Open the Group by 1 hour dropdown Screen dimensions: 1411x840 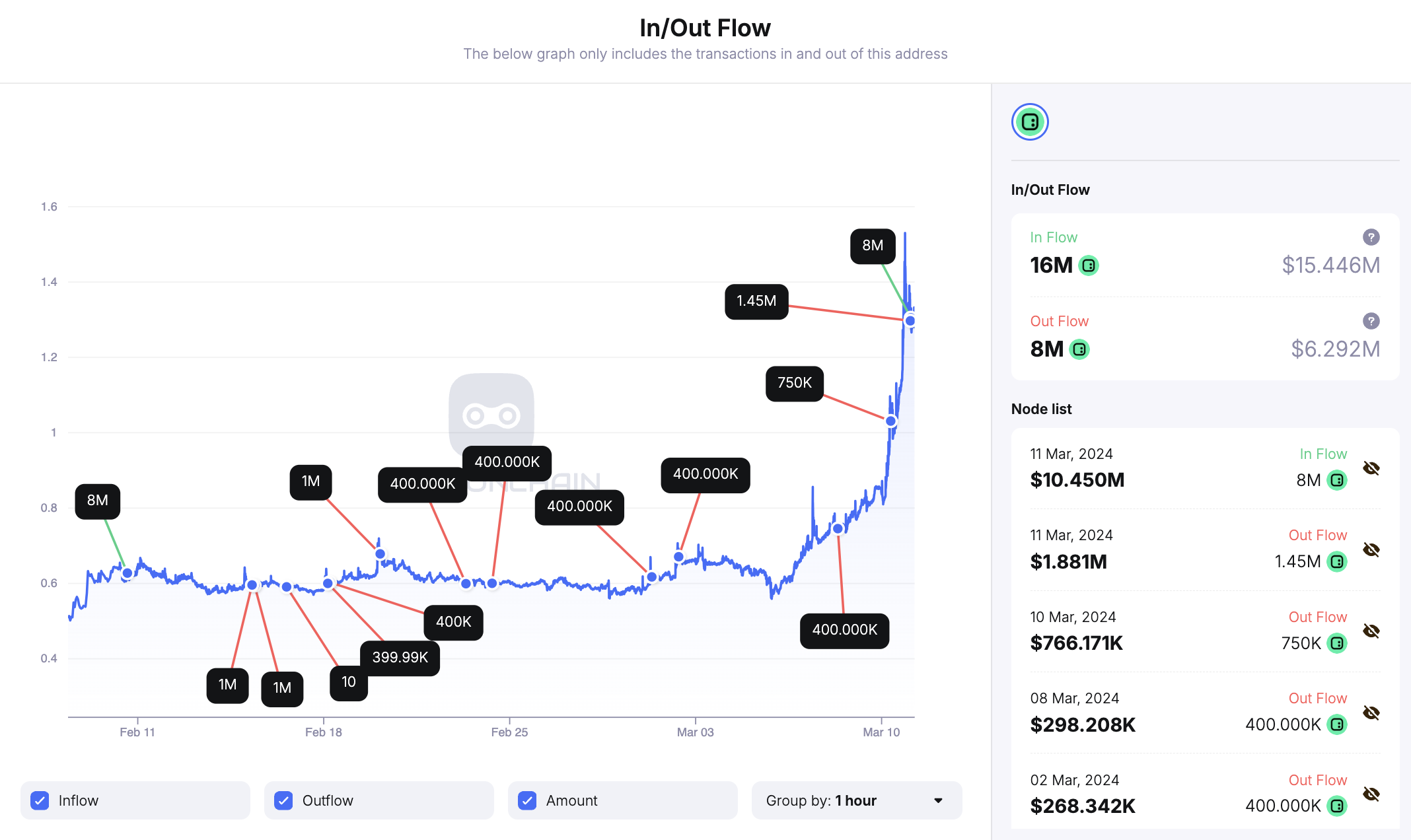856,800
